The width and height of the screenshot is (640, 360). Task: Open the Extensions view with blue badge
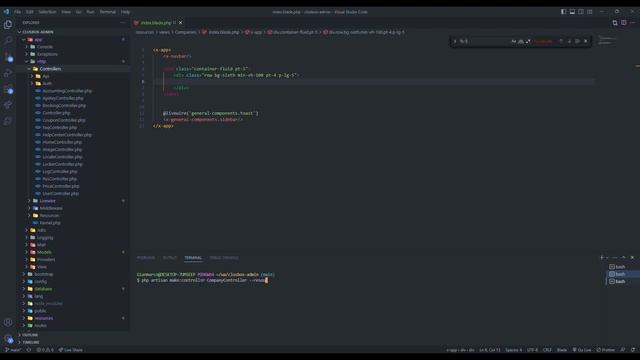(x=8, y=89)
